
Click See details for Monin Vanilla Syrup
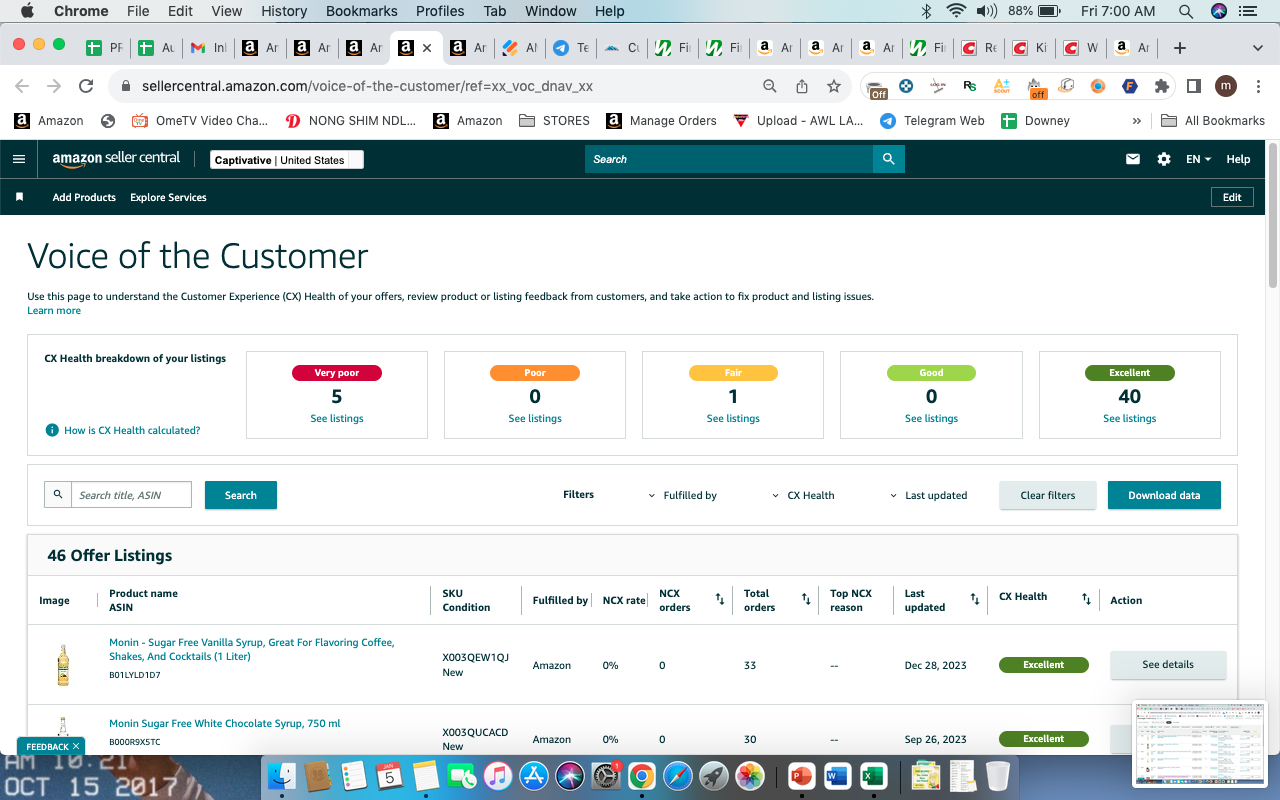1168,665
